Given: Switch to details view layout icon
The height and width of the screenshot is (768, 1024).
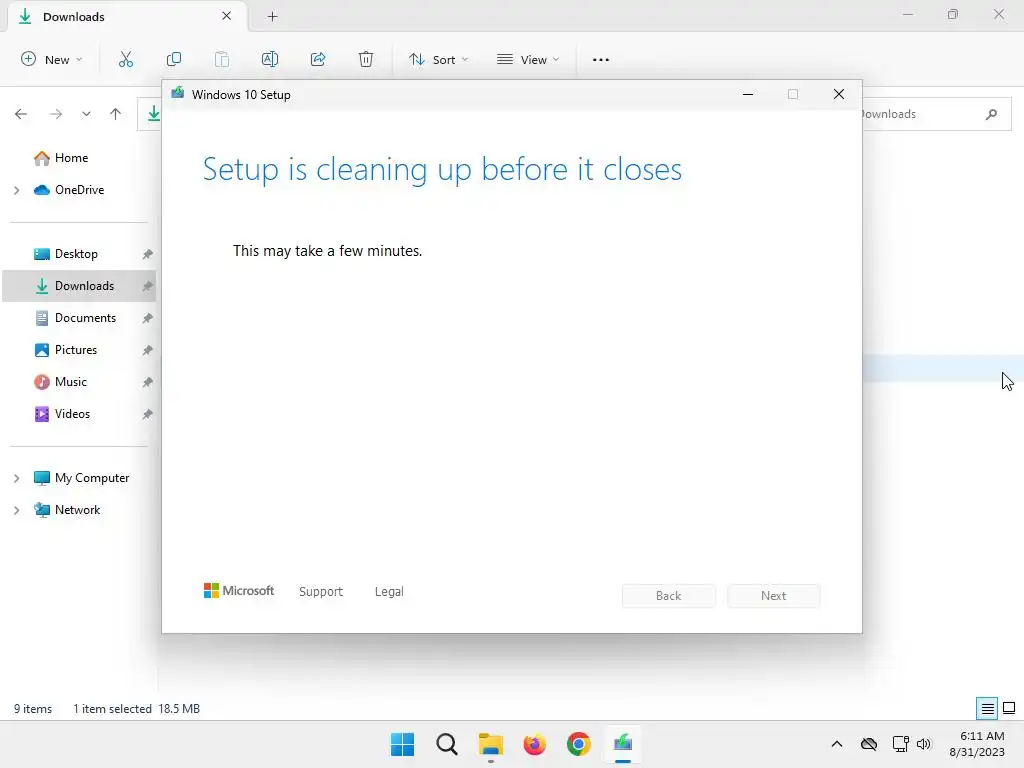Looking at the screenshot, I should tap(987, 709).
